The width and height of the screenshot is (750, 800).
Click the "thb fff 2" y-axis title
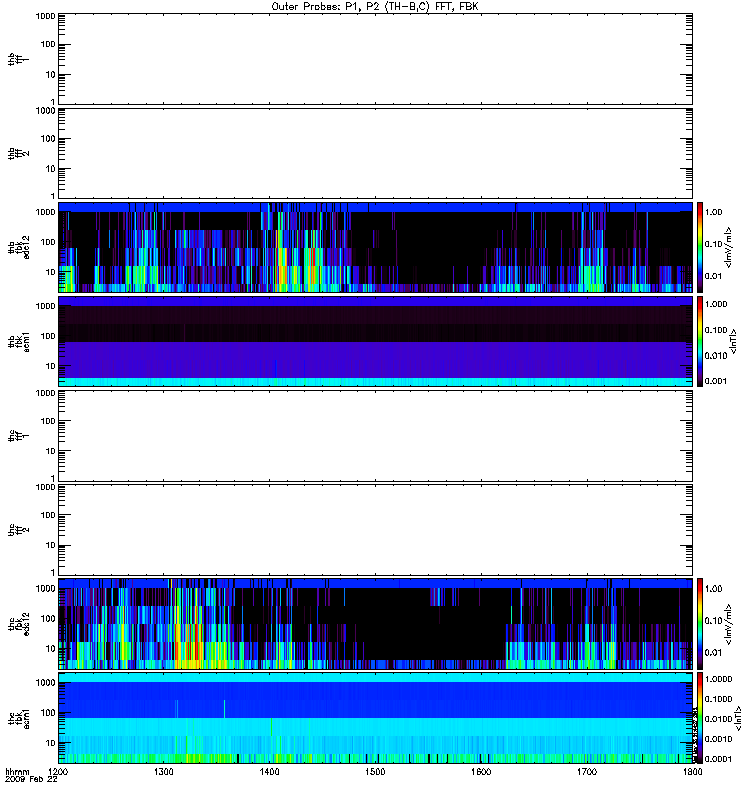[x=18, y=153]
